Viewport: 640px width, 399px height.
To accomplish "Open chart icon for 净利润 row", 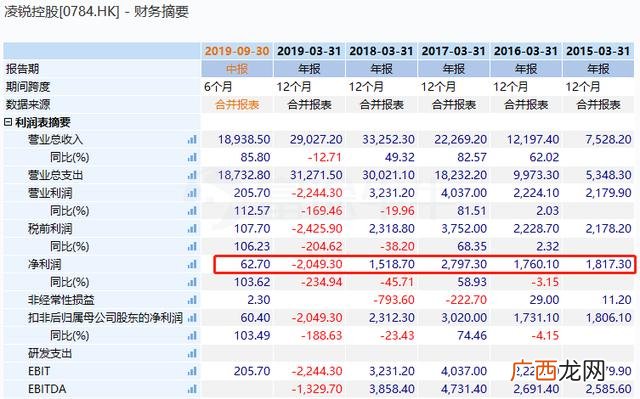I will [192, 264].
